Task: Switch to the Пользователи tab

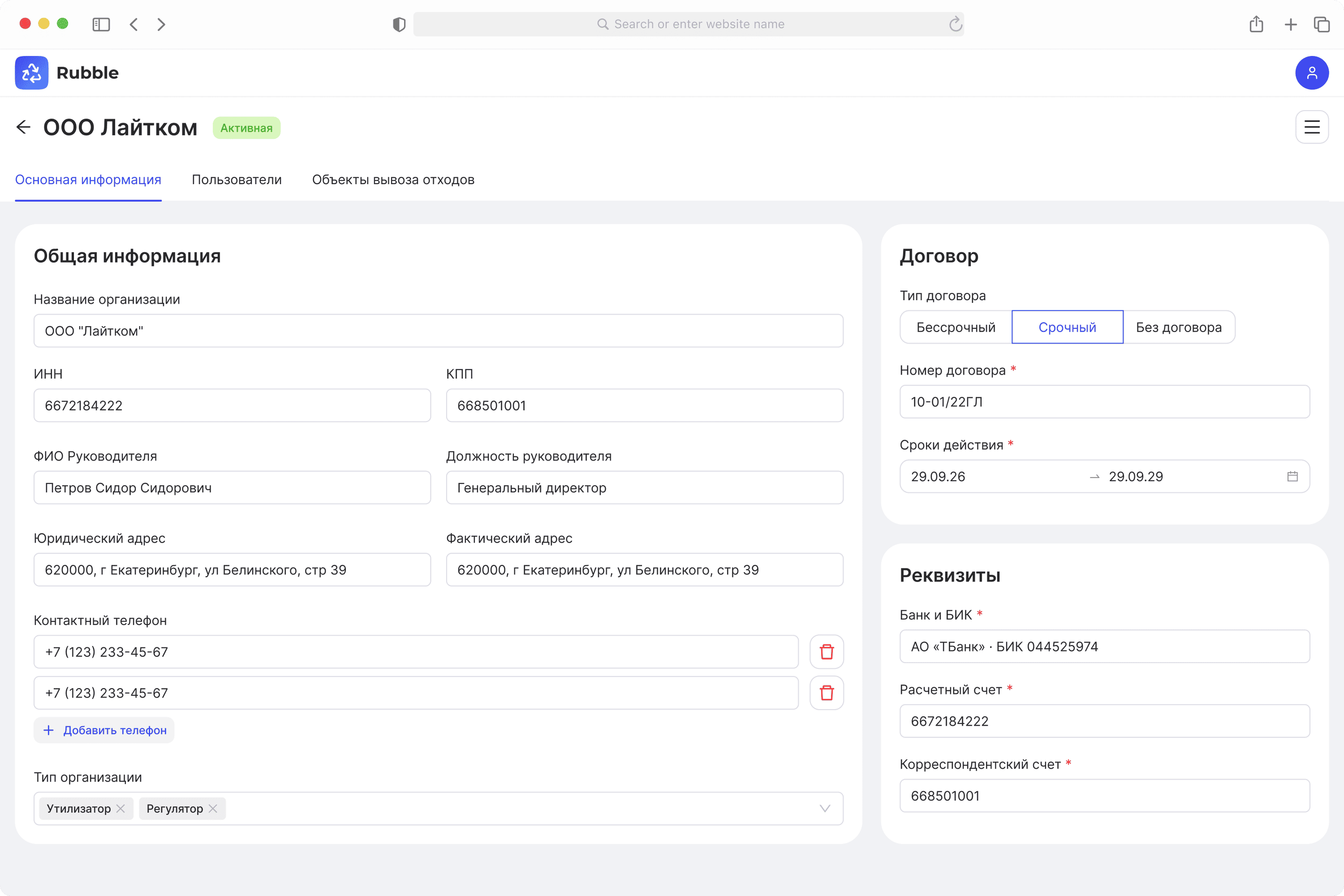Action: pos(237,180)
